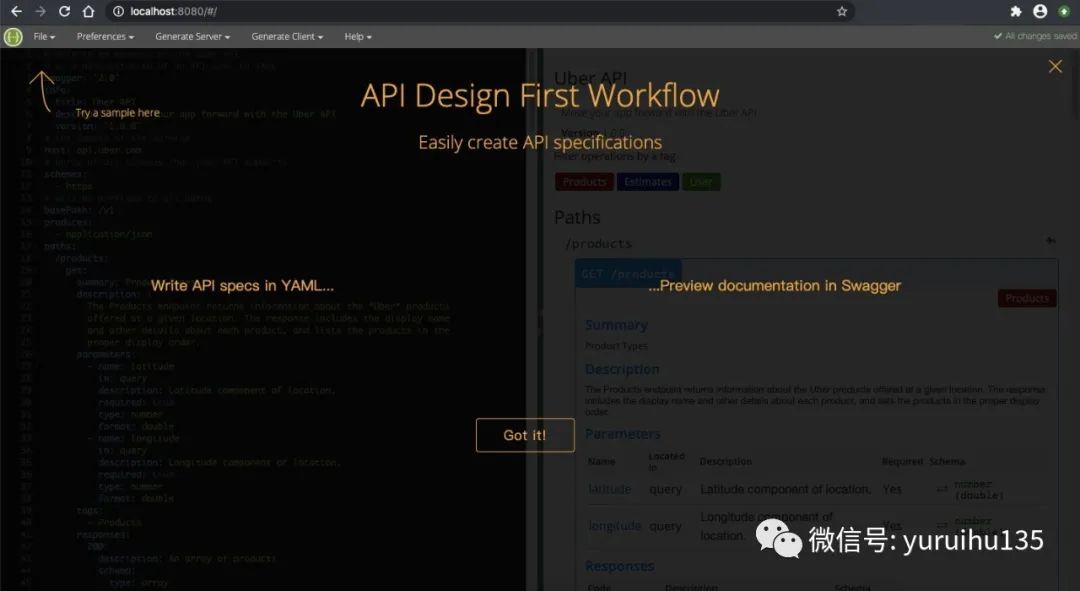Click the Write API specs in YAML caption
This screenshot has width=1080, height=591.
(242, 286)
